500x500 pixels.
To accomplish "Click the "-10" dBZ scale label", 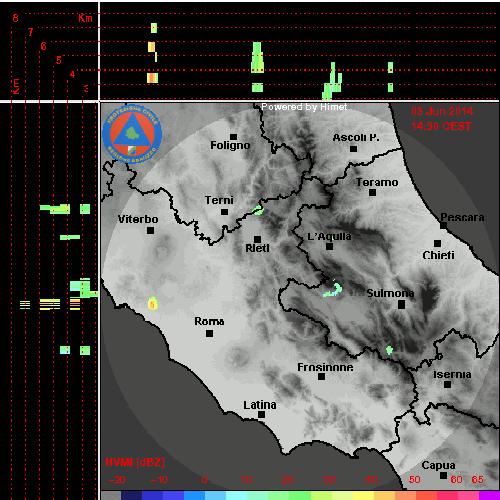I will pos(159,480).
